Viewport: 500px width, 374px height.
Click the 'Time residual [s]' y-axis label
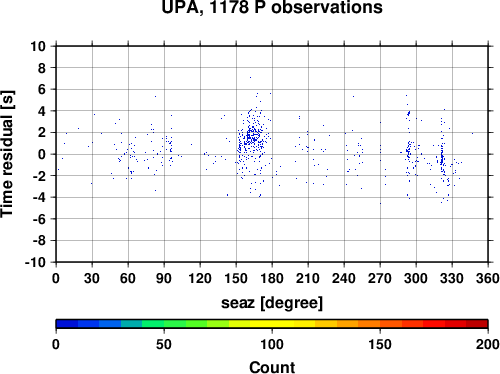[7, 154]
